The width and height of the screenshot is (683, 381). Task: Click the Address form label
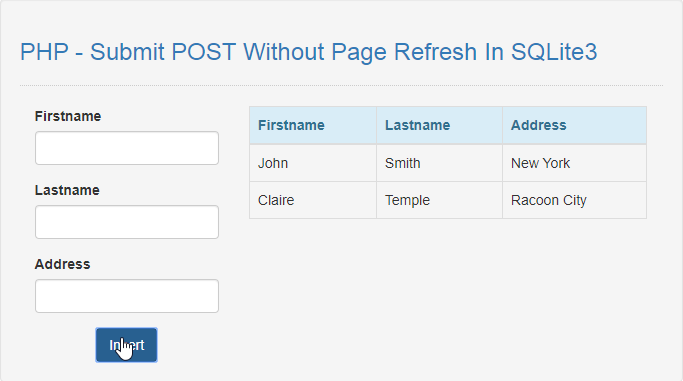[x=62, y=264]
